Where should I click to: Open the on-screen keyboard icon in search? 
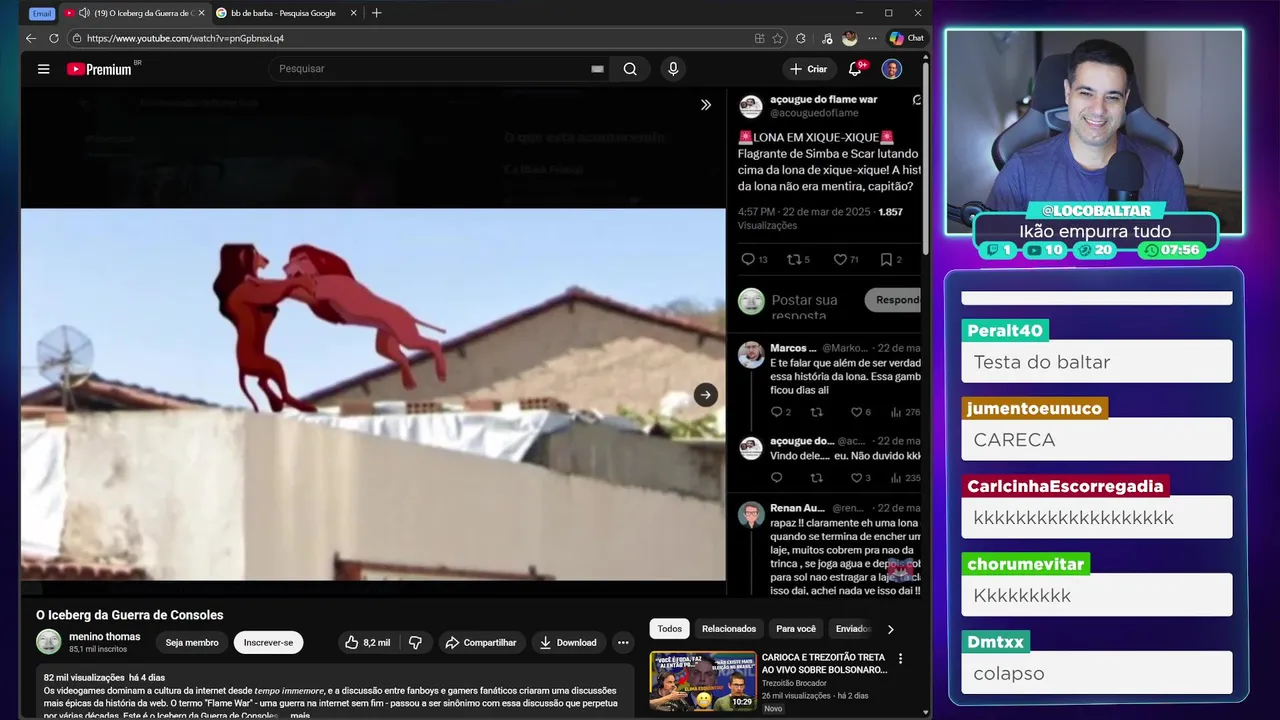[x=597, y=69]
